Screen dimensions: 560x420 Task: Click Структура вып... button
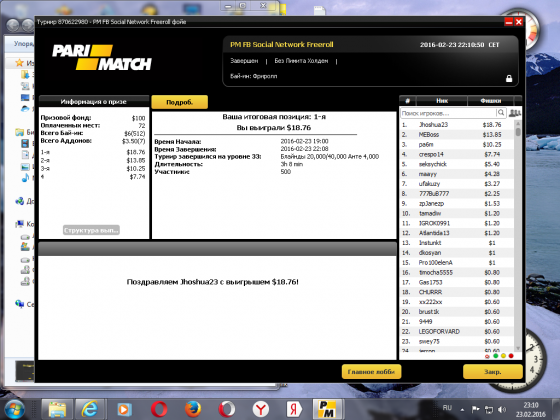91,230
